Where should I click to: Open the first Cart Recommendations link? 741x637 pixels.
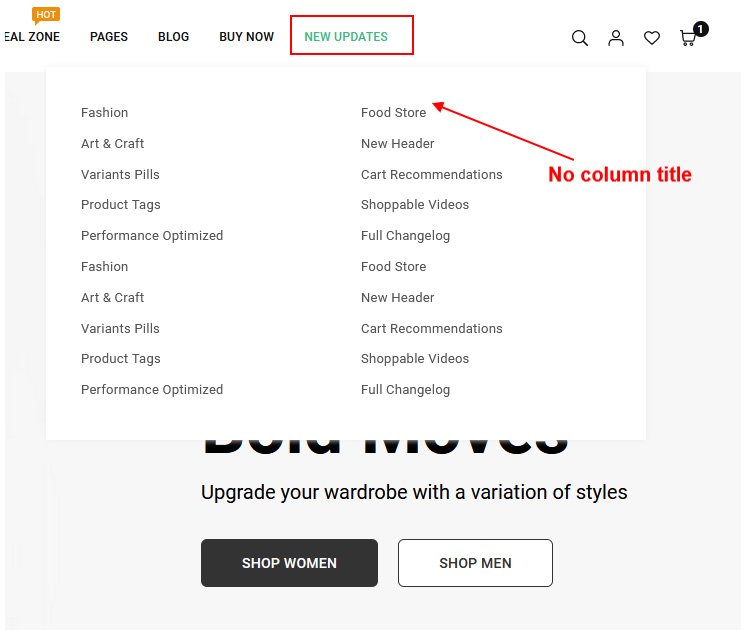(431, 175)
